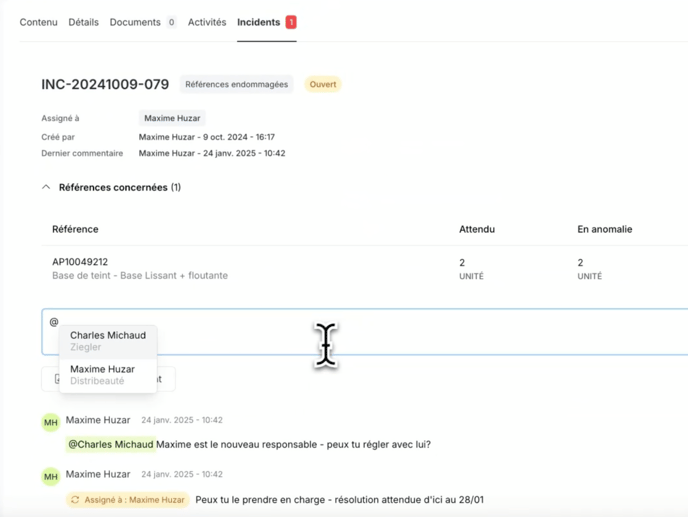The width and height of the screenshot is (688, 517).
Task: Select Charles Michaud from mention suggestions
Action: 107,341
